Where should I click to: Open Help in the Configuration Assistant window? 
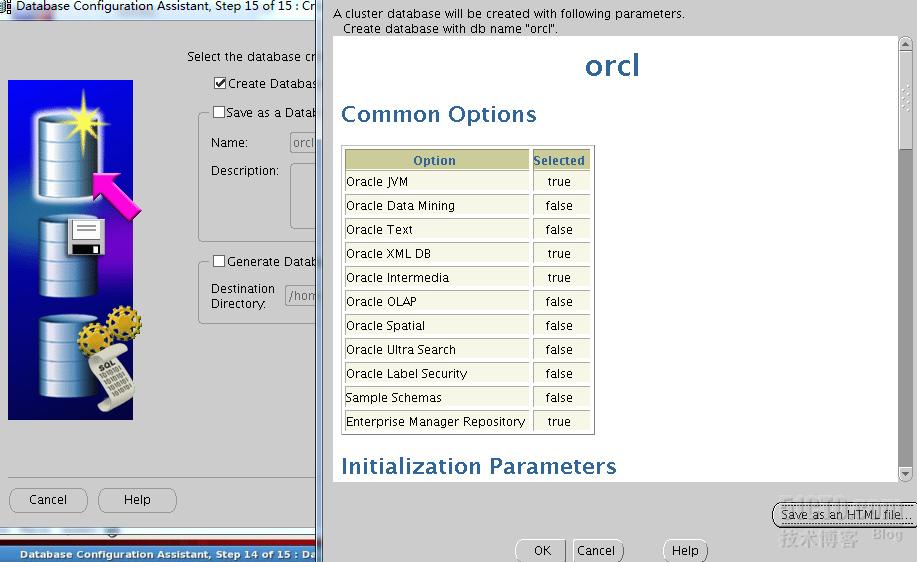point(137,500)
